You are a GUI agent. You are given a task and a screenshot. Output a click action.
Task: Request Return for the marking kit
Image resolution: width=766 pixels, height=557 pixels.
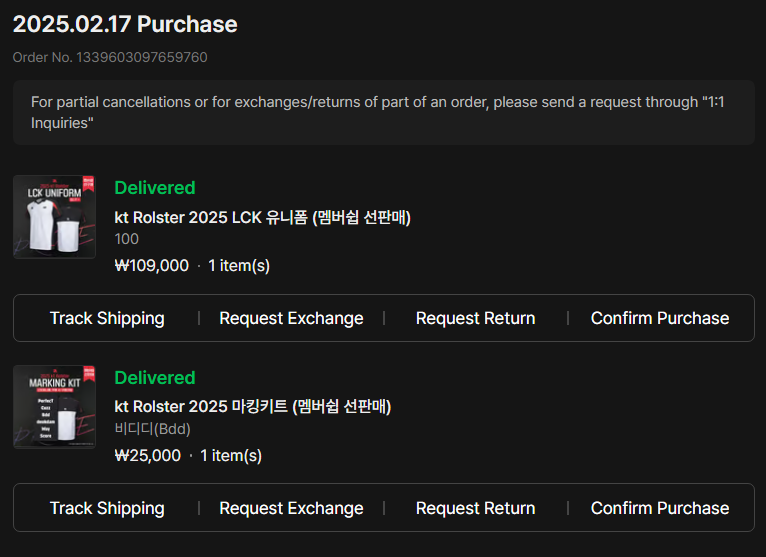pyautogui.click(x=475, y=508)
